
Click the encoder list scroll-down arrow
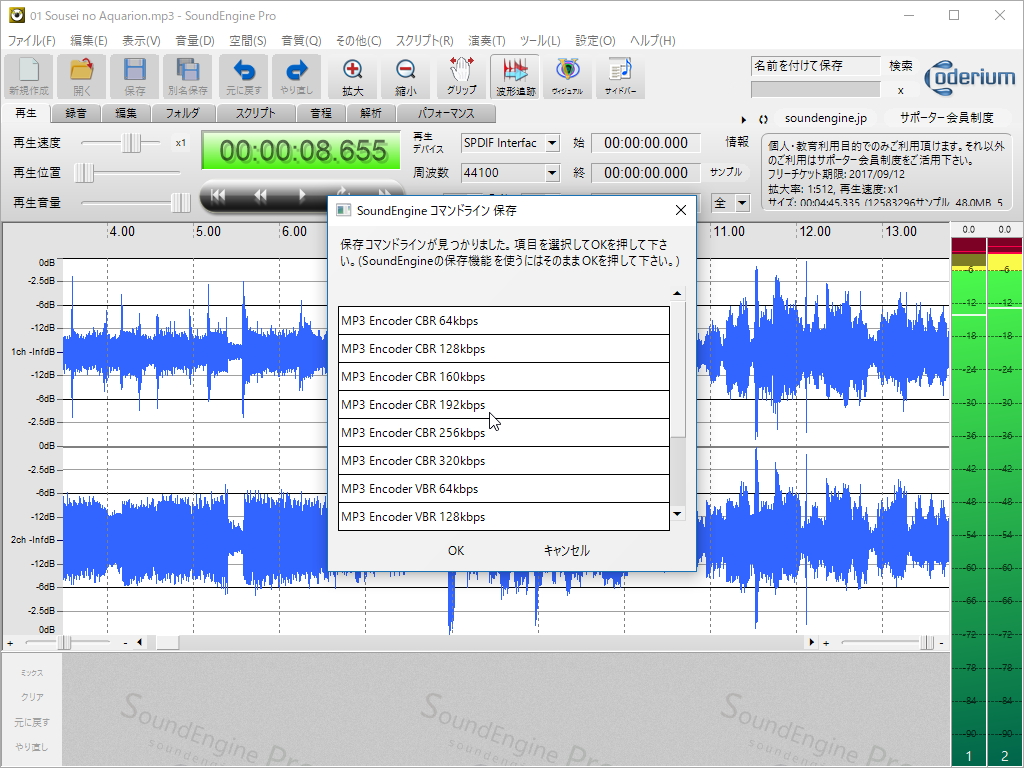pos(677,514)
